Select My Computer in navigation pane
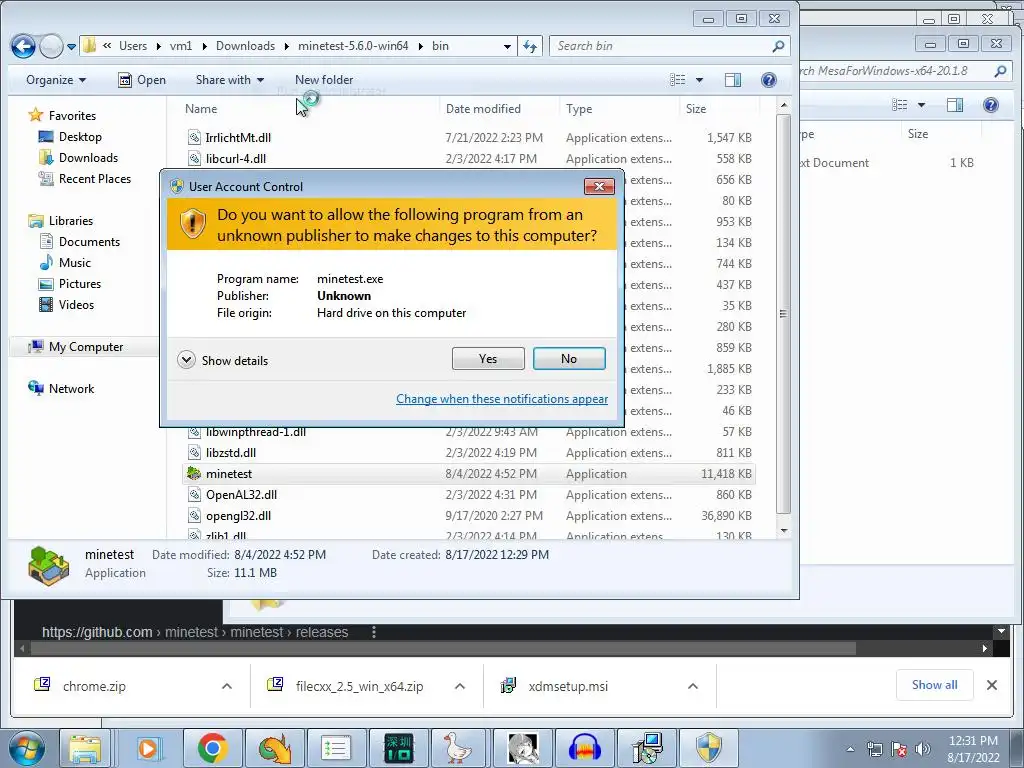 pos(86,347)
